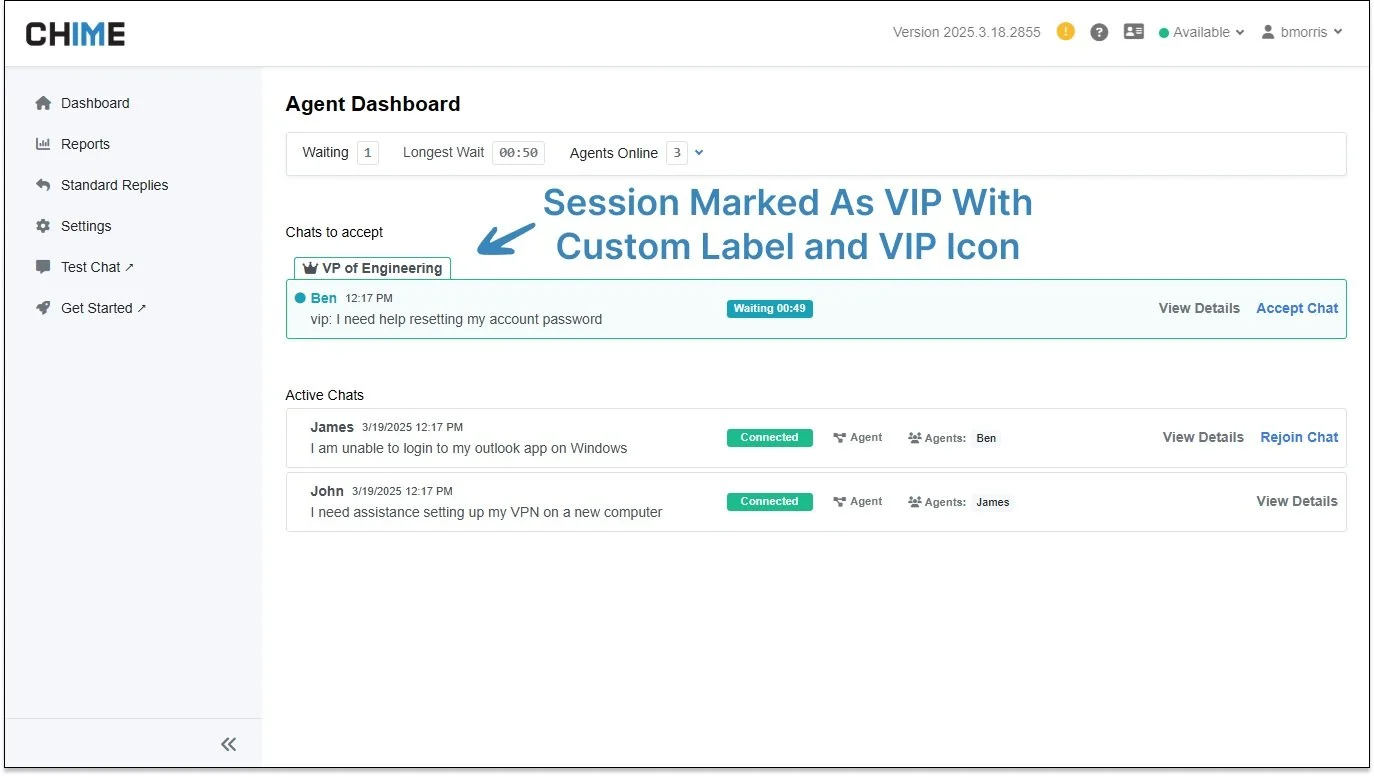Click the Test Chat speech bubble icon
The height and width of the screenshot is (776, 1374).
tap(43, 267)
